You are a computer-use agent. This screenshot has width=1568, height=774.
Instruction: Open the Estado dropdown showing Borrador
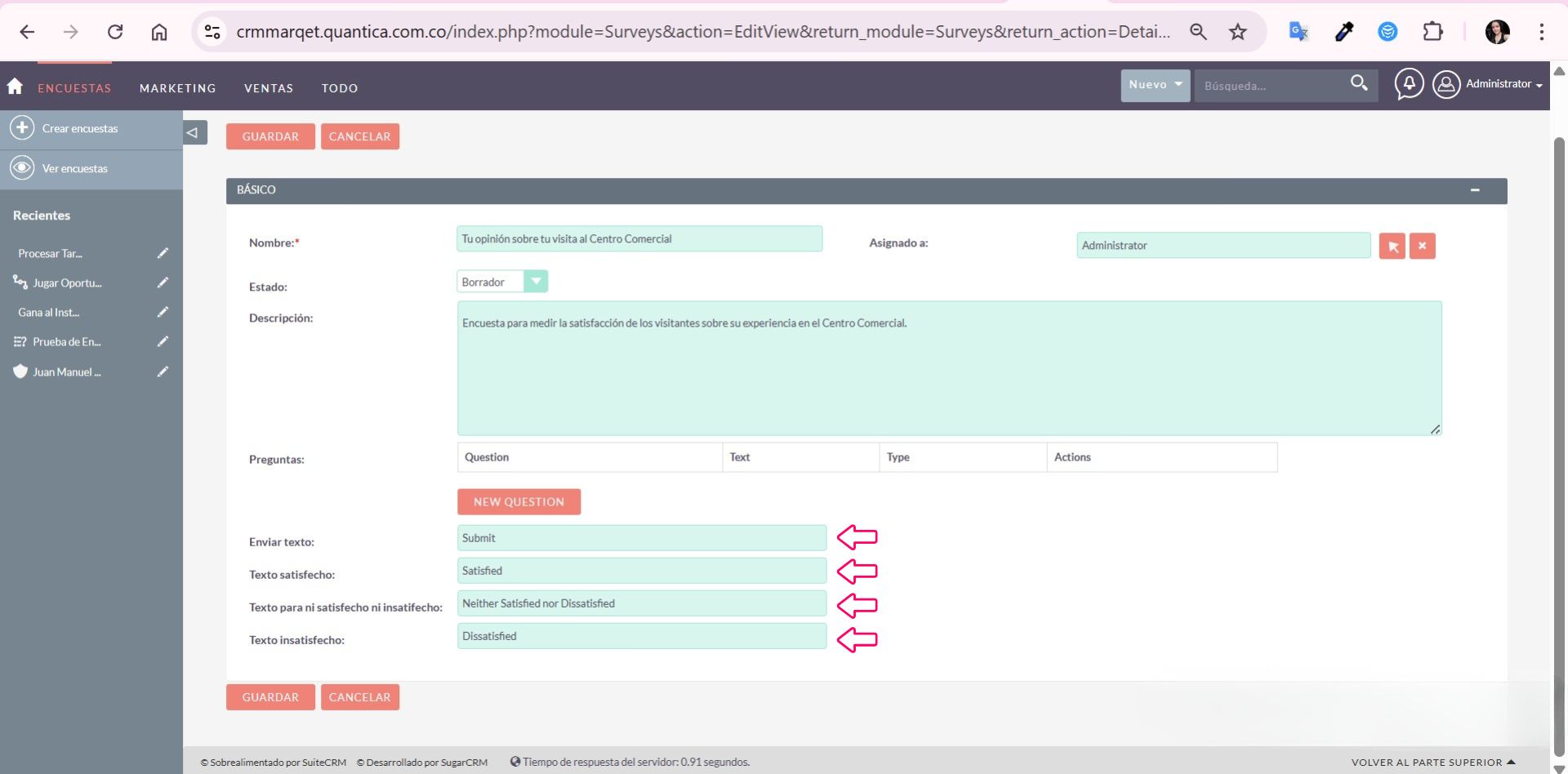click(x=501, y=282)
